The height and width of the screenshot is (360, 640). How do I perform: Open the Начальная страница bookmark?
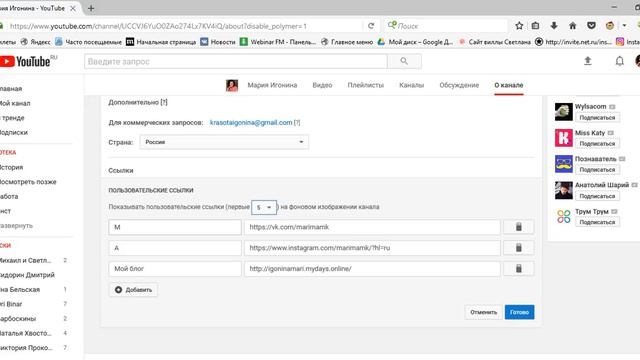click(161, 42)
